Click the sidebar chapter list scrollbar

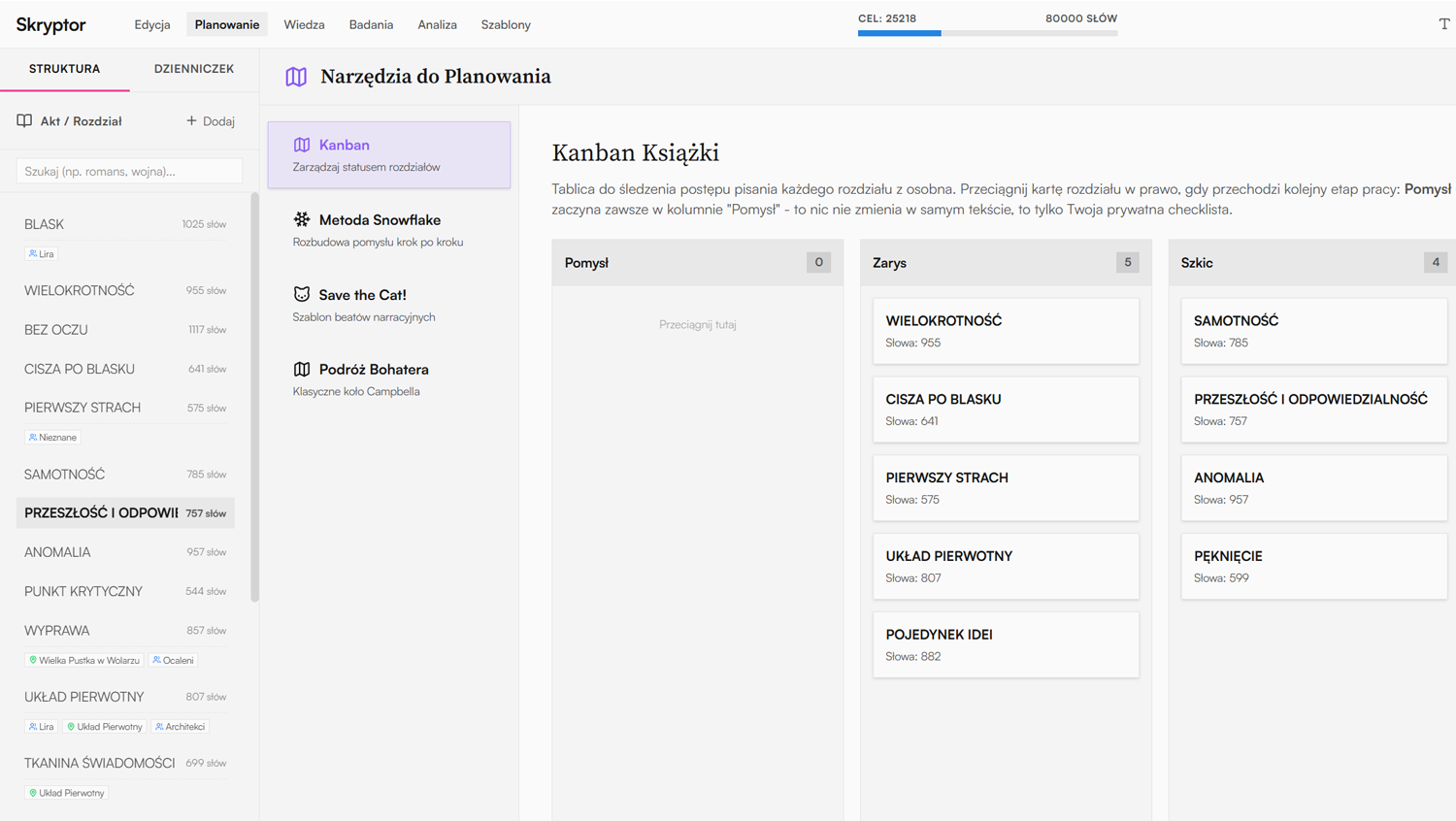coord(255,398)
